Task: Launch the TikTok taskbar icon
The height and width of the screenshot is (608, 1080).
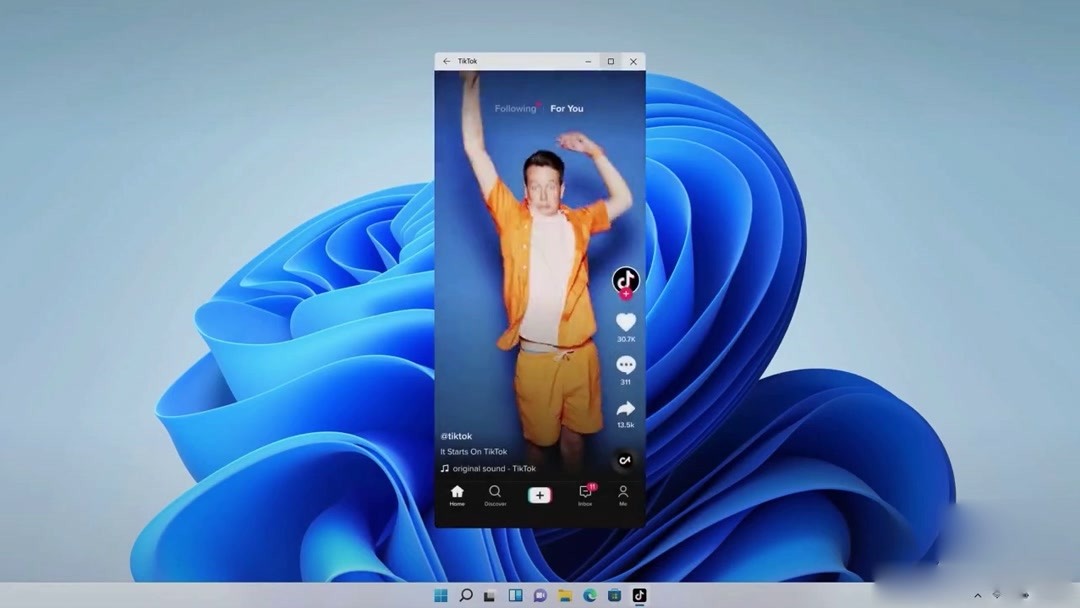Action: pos(638,594)
